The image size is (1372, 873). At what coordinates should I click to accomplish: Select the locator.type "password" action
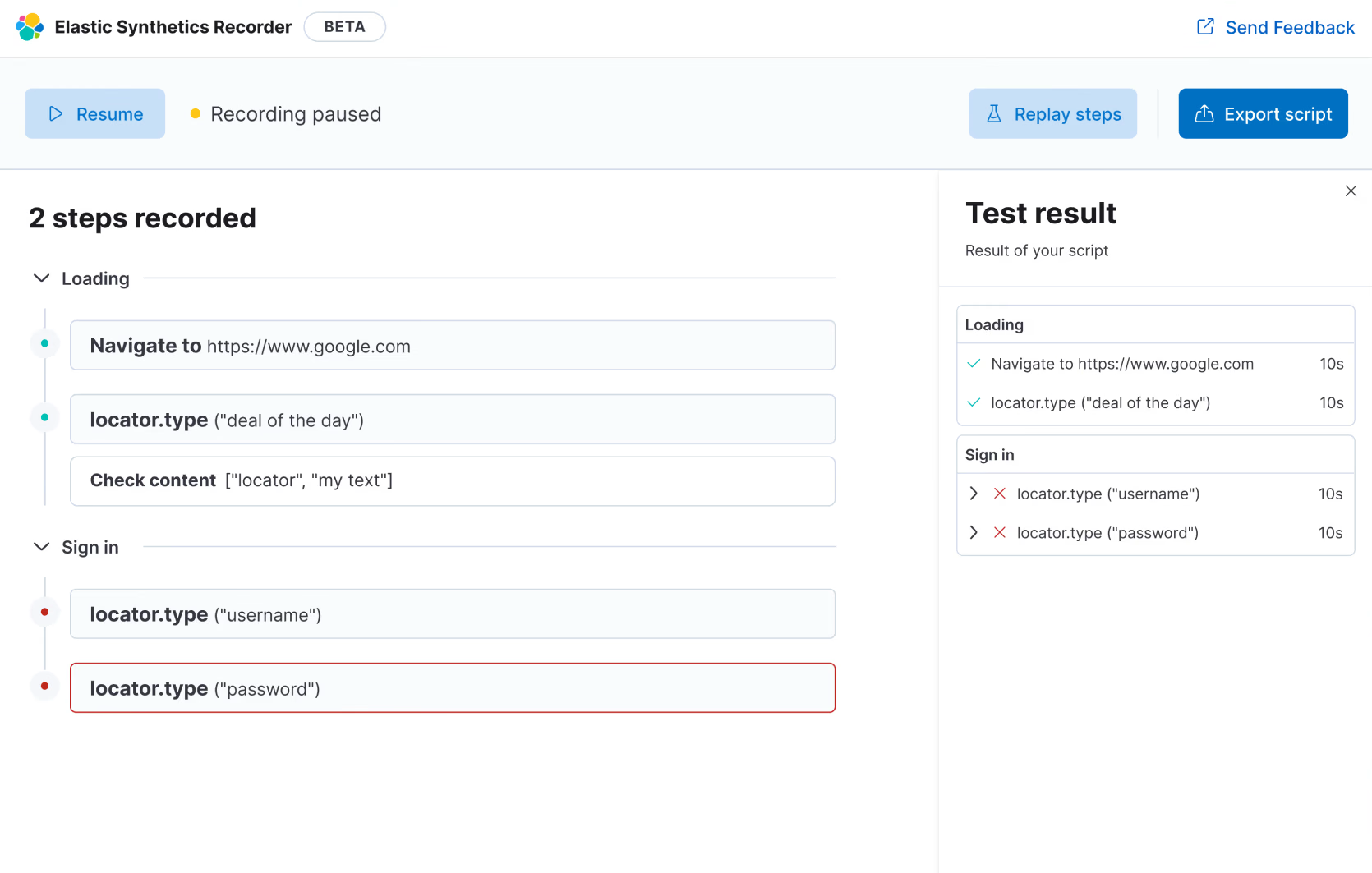pos(453,687)
